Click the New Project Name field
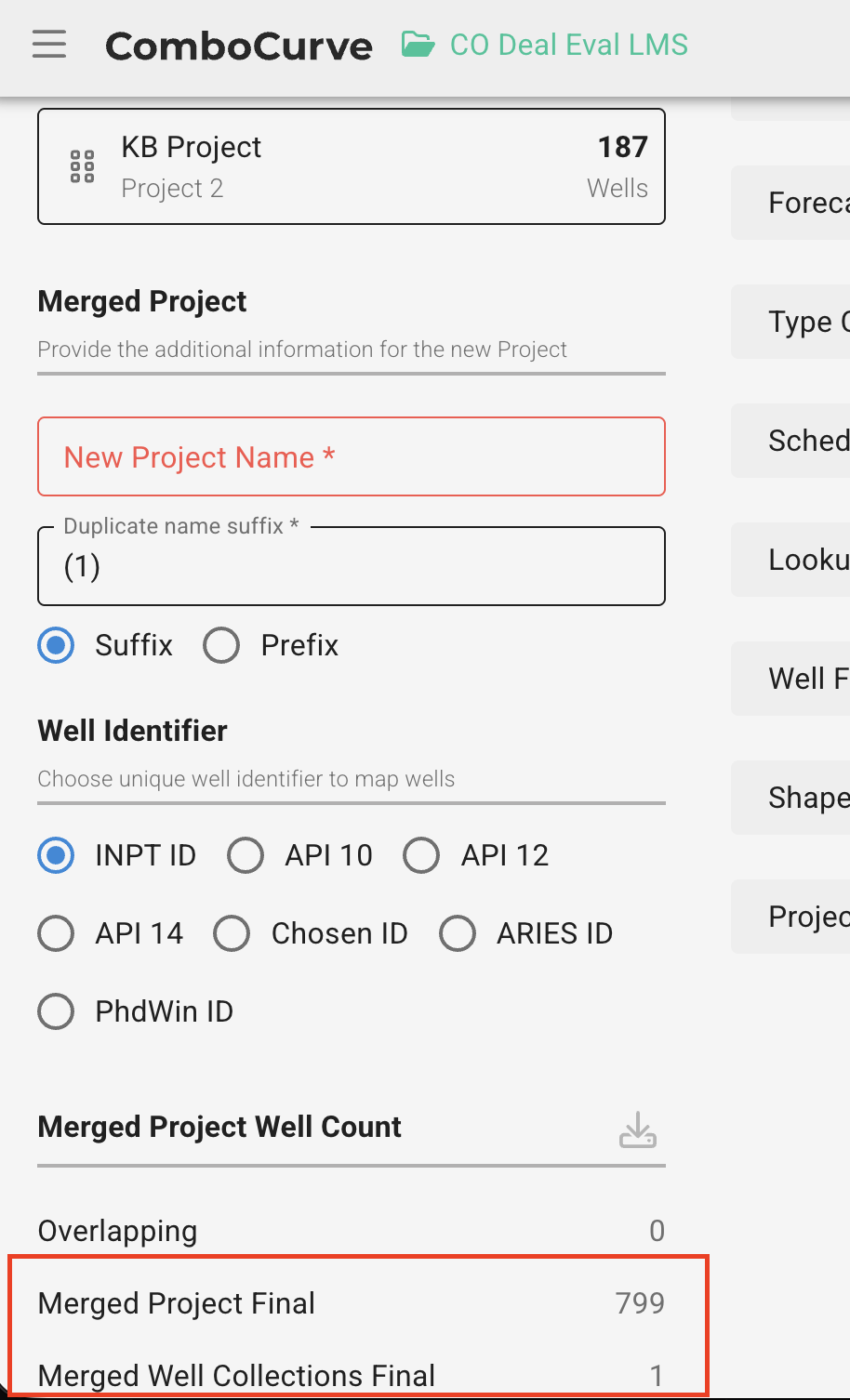 click(x=352, y=456)
